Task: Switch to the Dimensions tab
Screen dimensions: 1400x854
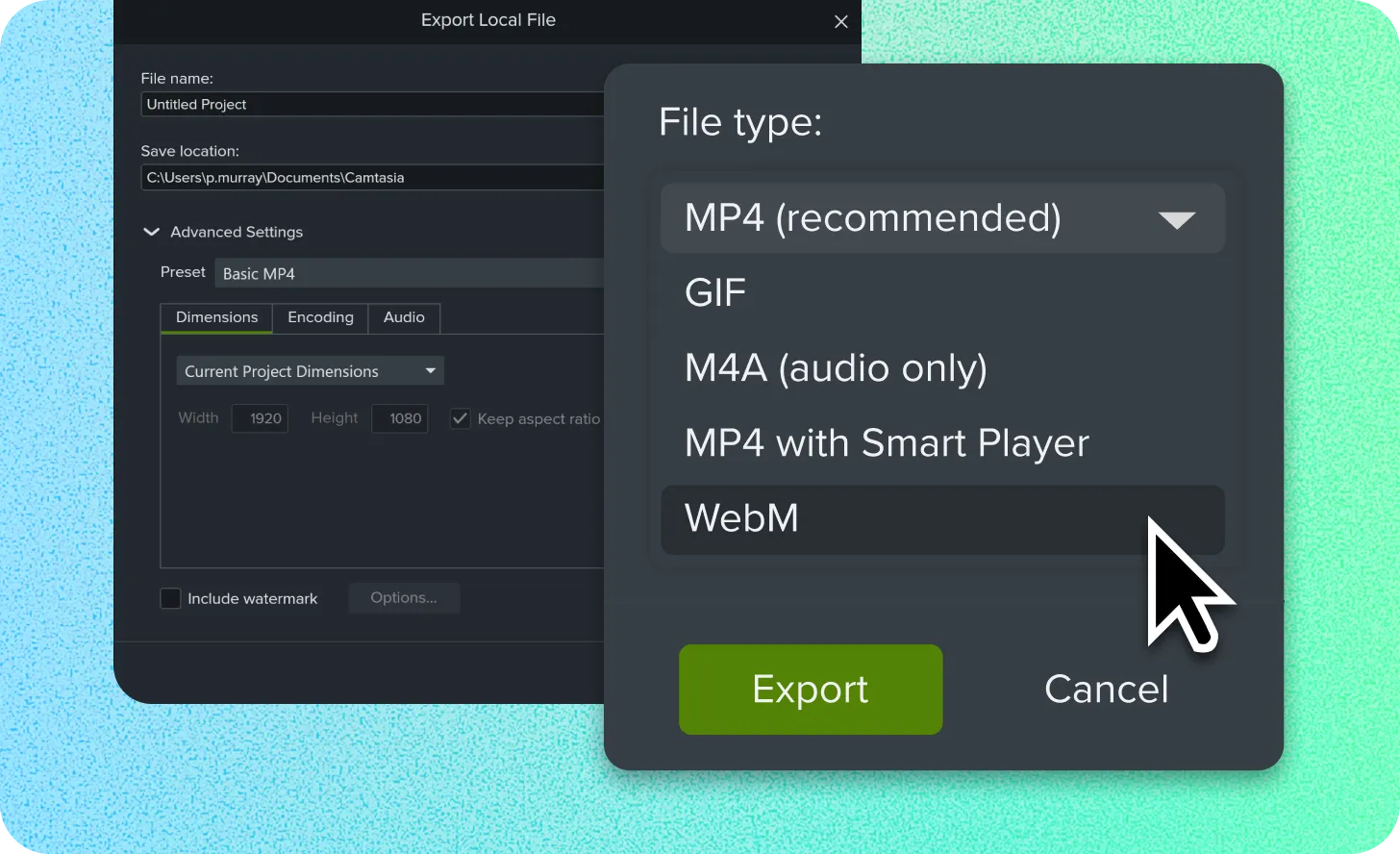Action: (x=216, y=317)
